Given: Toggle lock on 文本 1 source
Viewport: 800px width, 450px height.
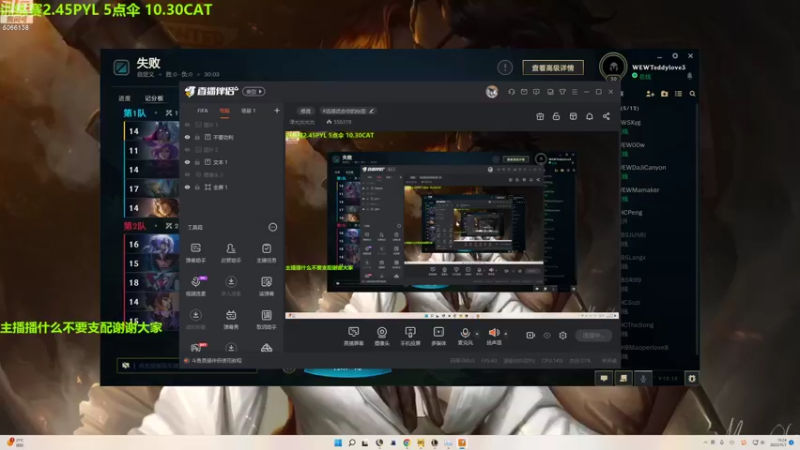Looking at the screenshot, I should point(197,162).
